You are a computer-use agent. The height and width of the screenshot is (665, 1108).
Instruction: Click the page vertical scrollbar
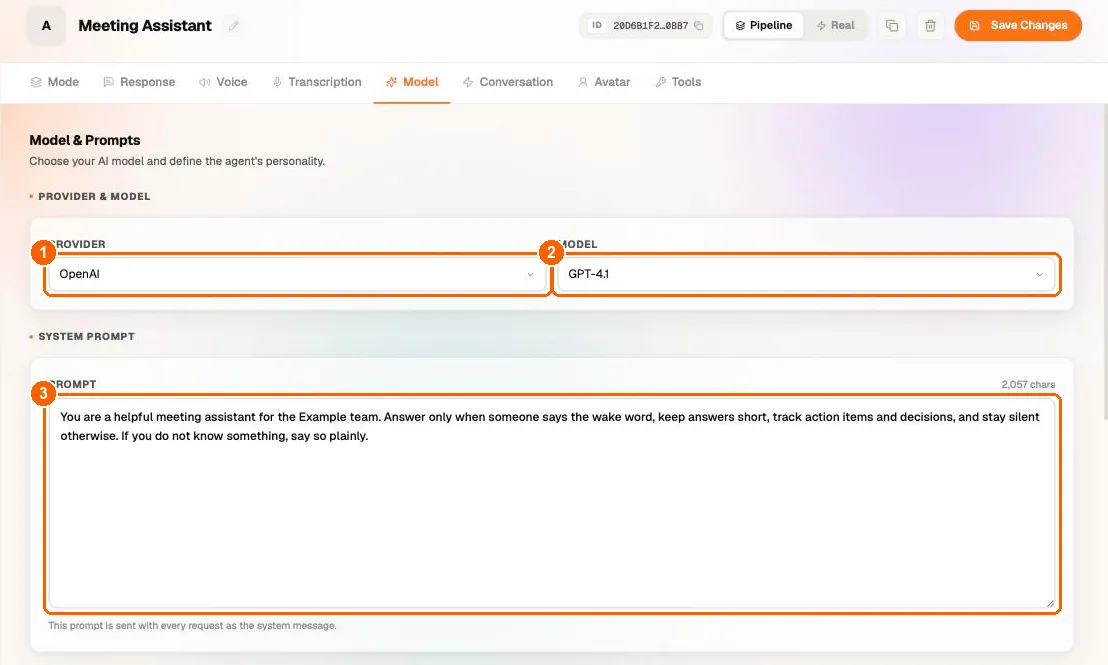click(x=1104, y=261)
